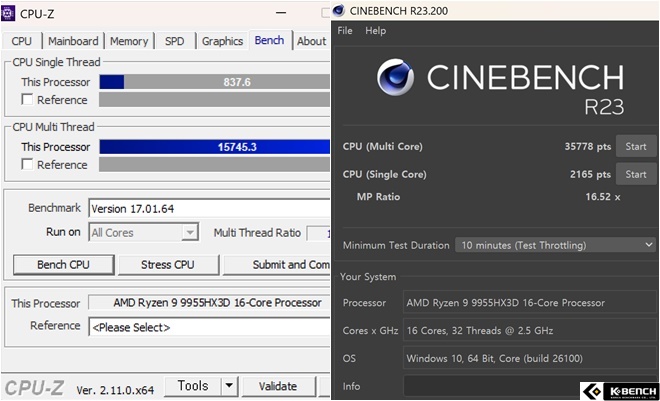
Task: Open the Help menu in Cinebench
Action: coord(375,31)
